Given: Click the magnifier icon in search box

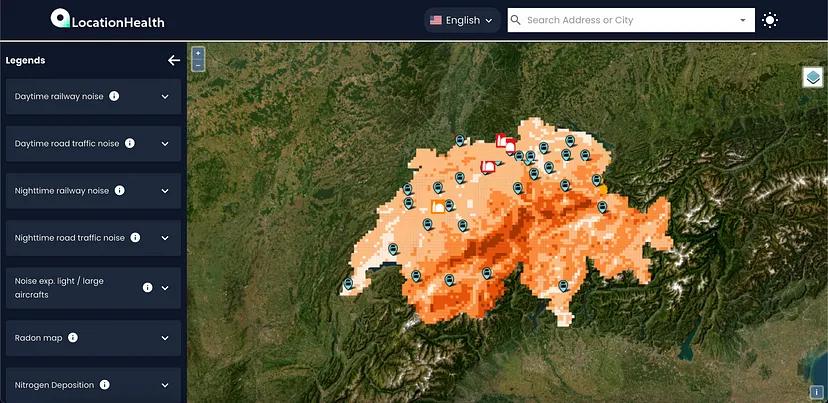Looking at the screenshot, I should (x=516, y=20).
